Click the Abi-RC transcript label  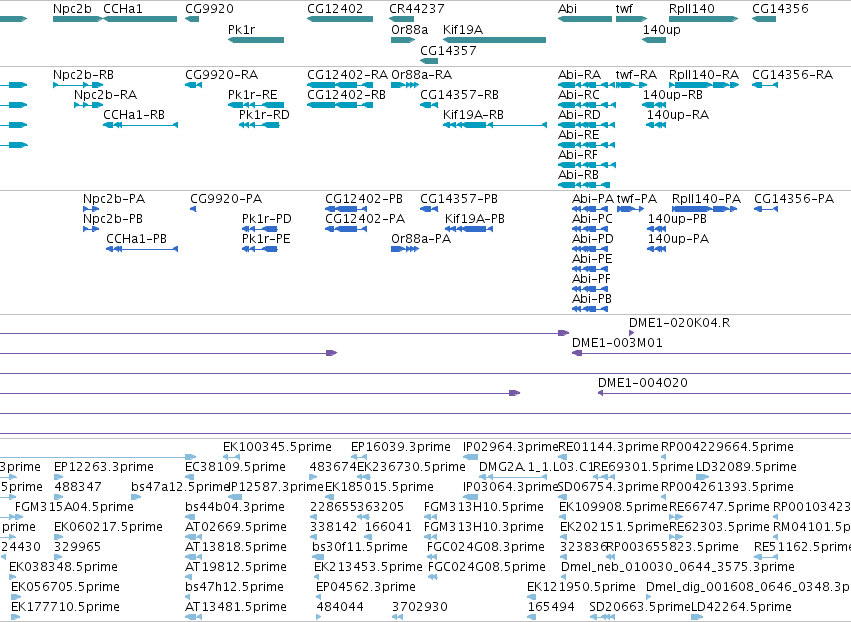click(579, 94)
